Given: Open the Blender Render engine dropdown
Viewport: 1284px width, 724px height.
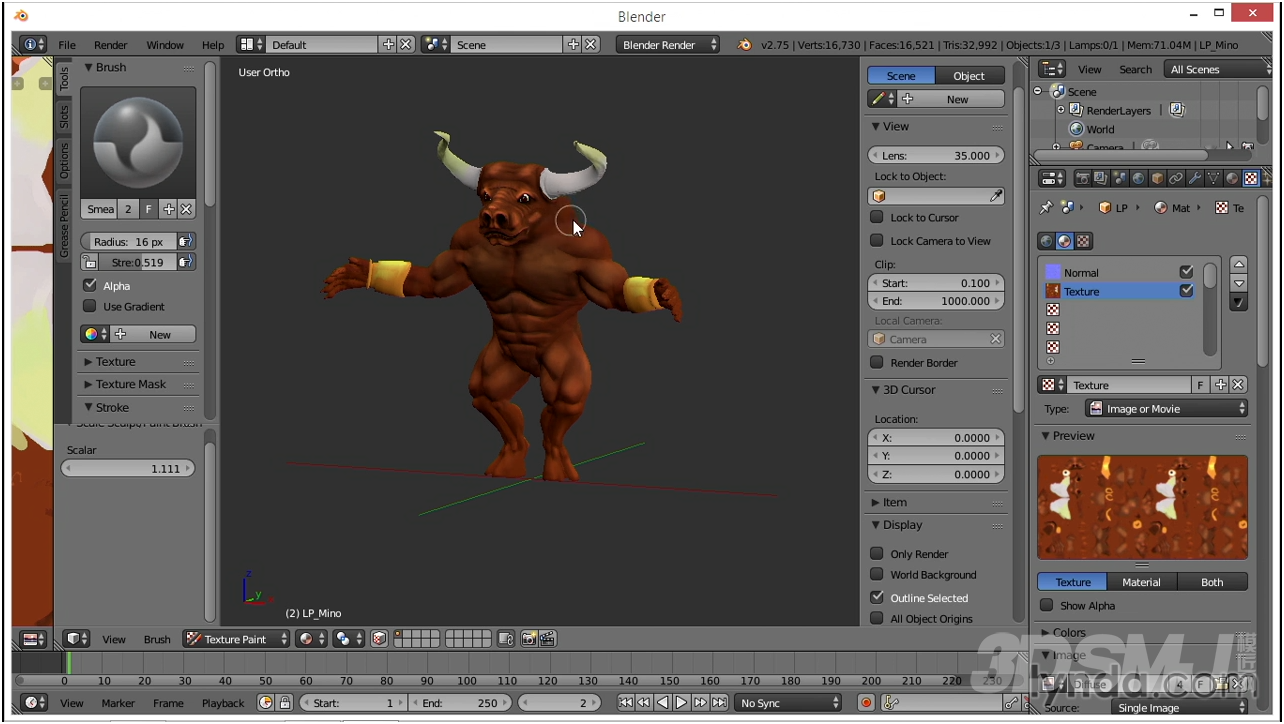Looking at the screenshot, I should pyautogui.click(x=668, y=44).
